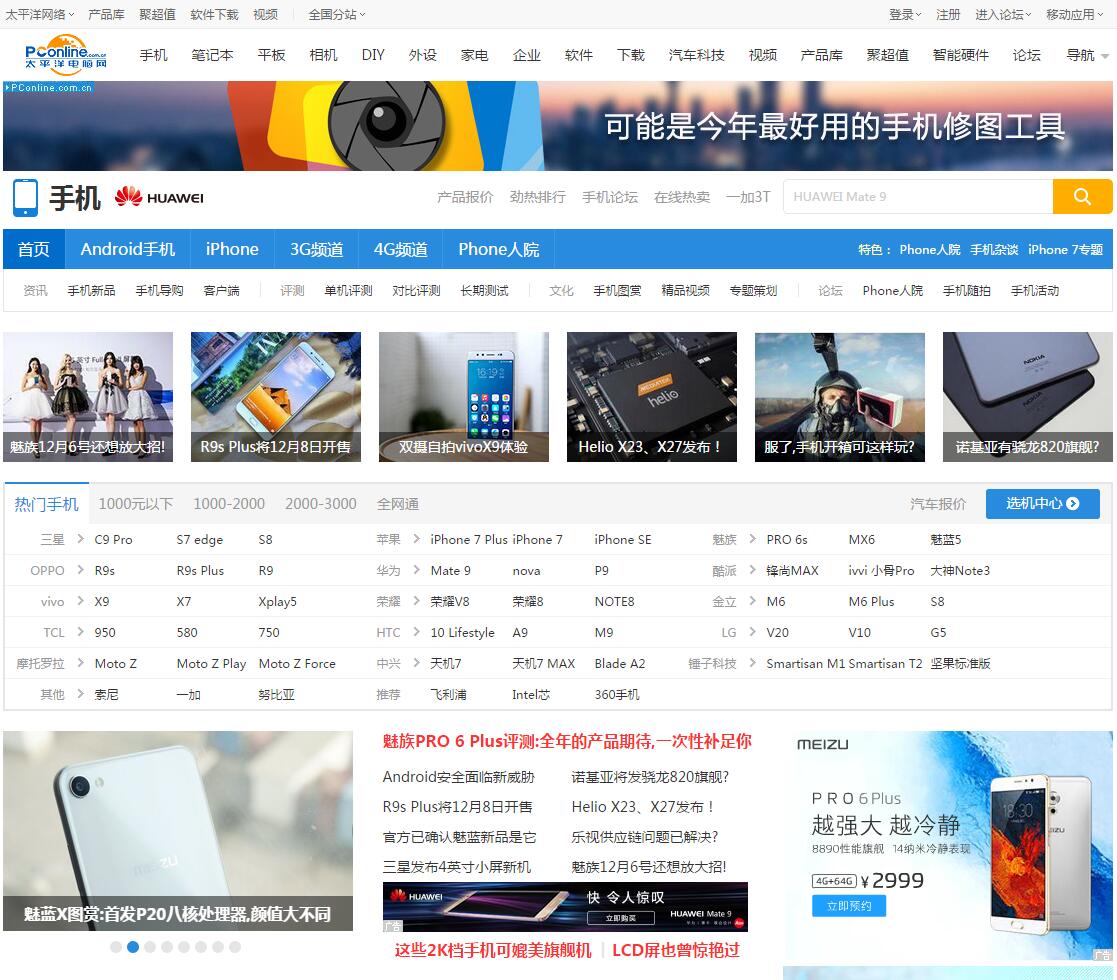
Task: Click the top photo-editing tool banner
Action: pos(558,125)
